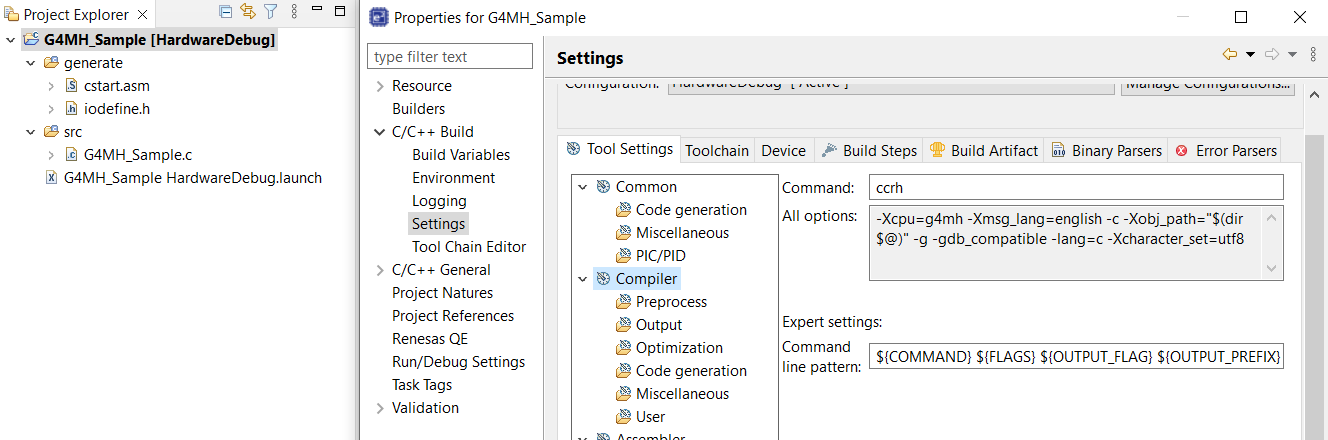Screen dimensions: 1328x440
Task: Select cstart.asm file in generate folder
Action: pyautogui.click(x=116, y=86)
